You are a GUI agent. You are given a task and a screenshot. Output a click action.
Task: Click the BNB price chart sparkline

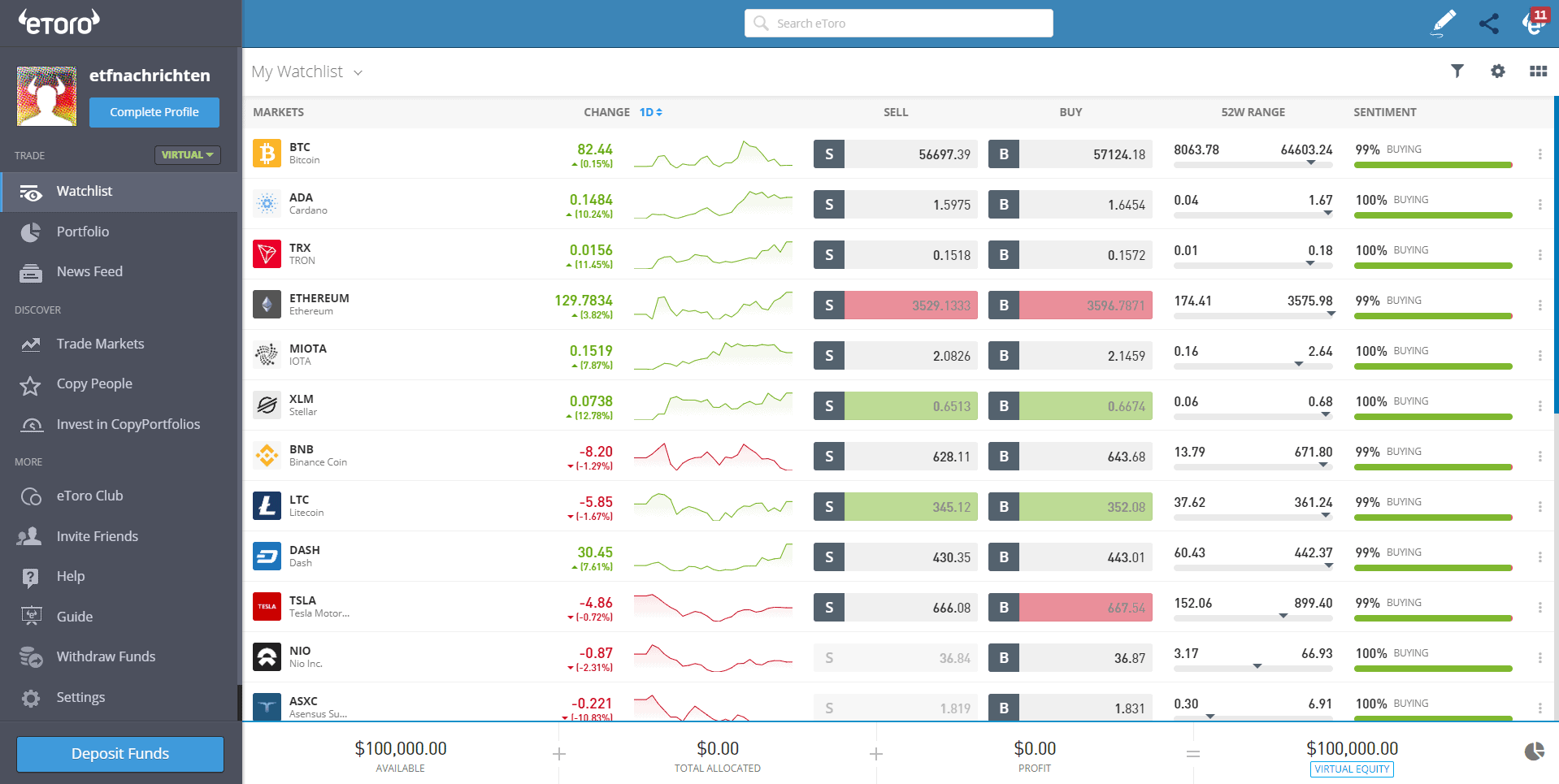pyautogui.click(x=713, y=457)
